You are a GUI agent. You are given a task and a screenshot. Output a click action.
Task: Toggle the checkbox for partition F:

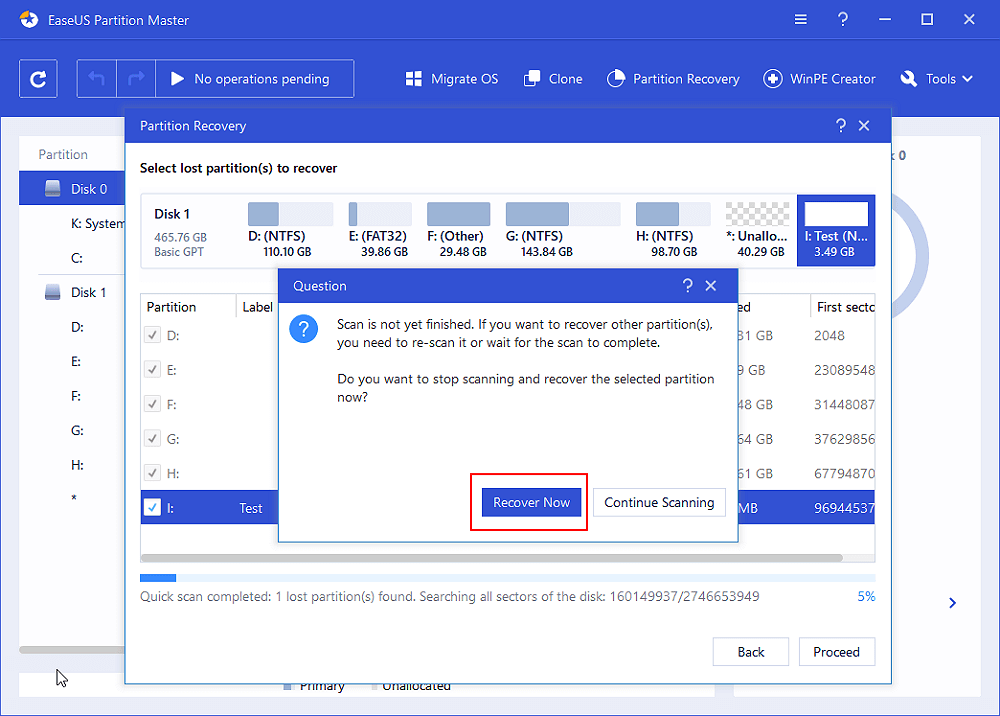pyautogui.click(x=152, y=404)
